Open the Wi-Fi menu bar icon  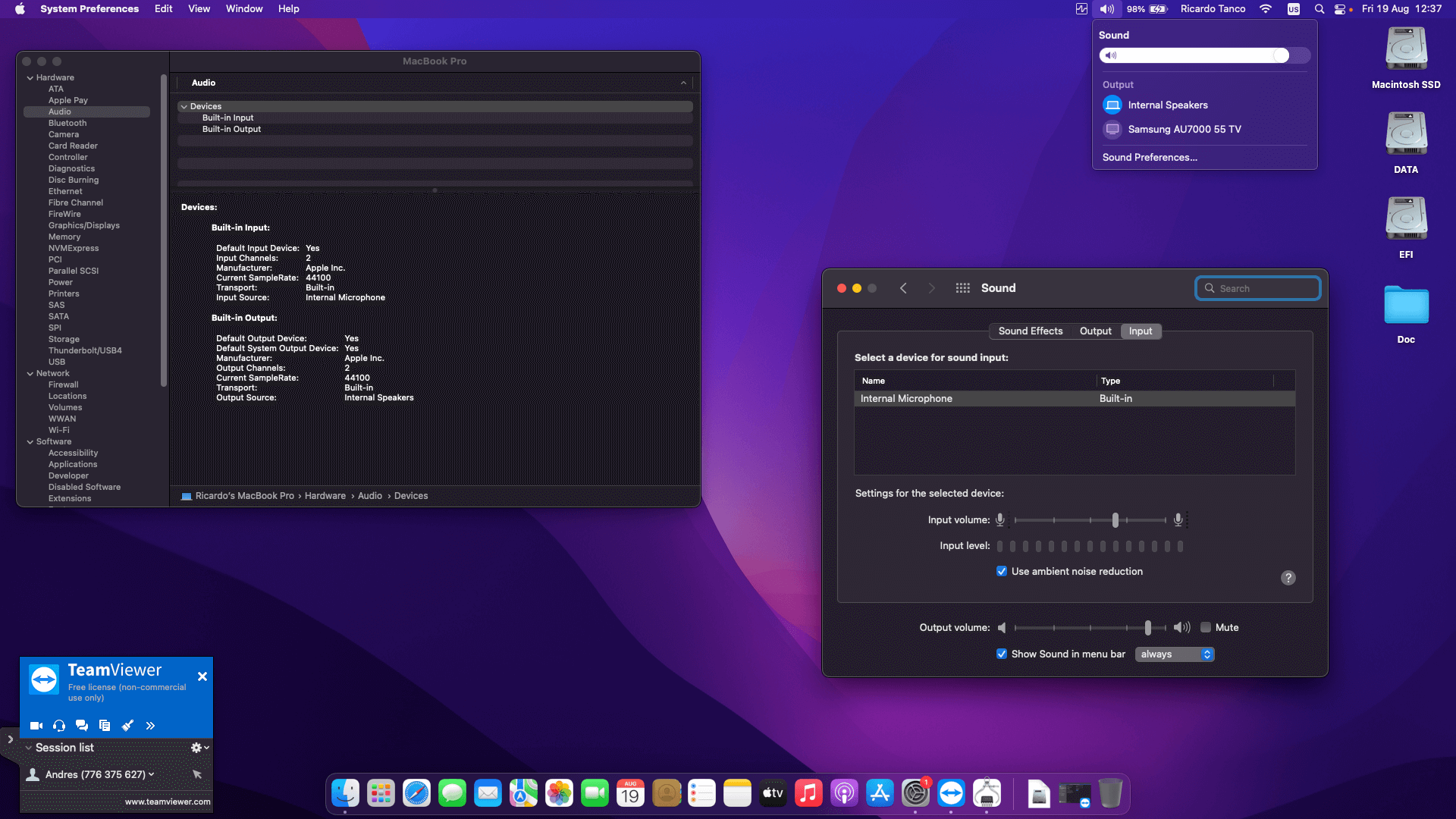coord(1265,9)
